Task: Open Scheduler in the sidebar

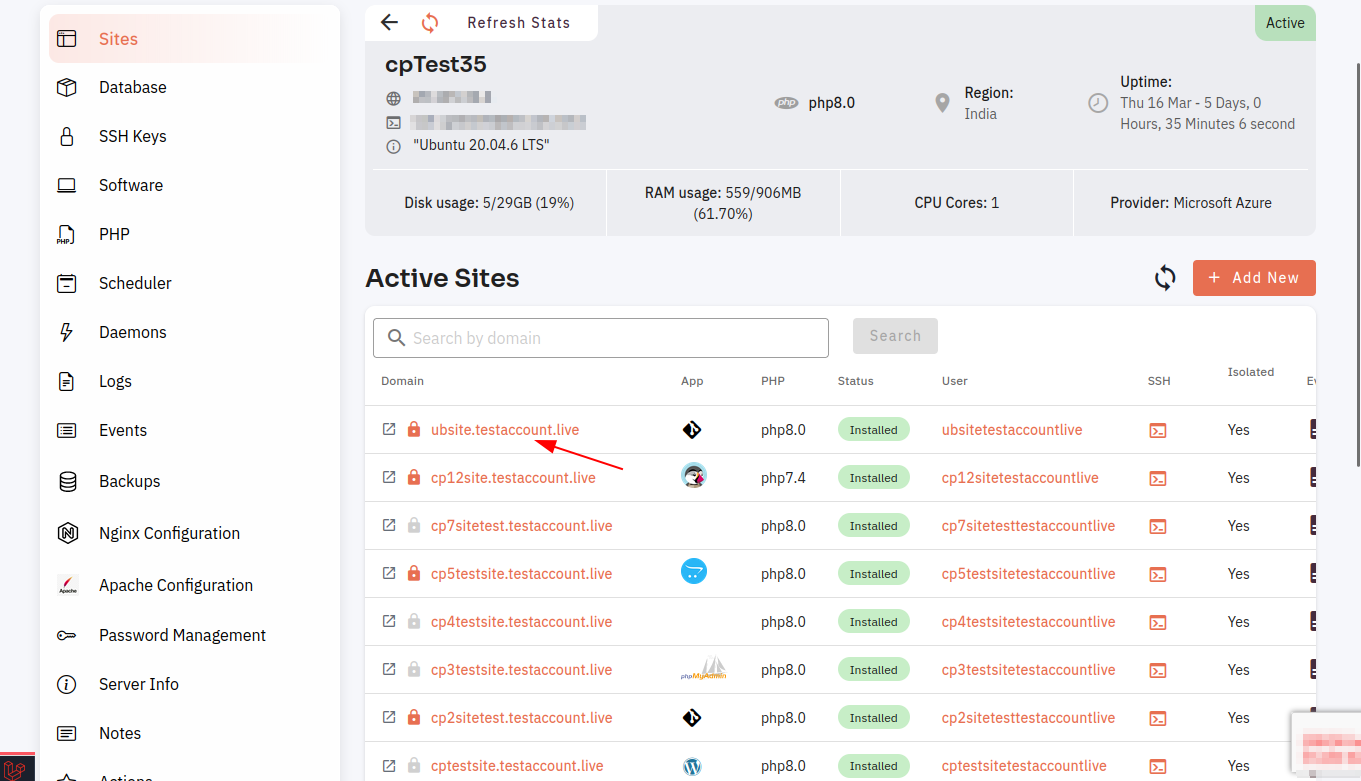Action: click(135, 283)
